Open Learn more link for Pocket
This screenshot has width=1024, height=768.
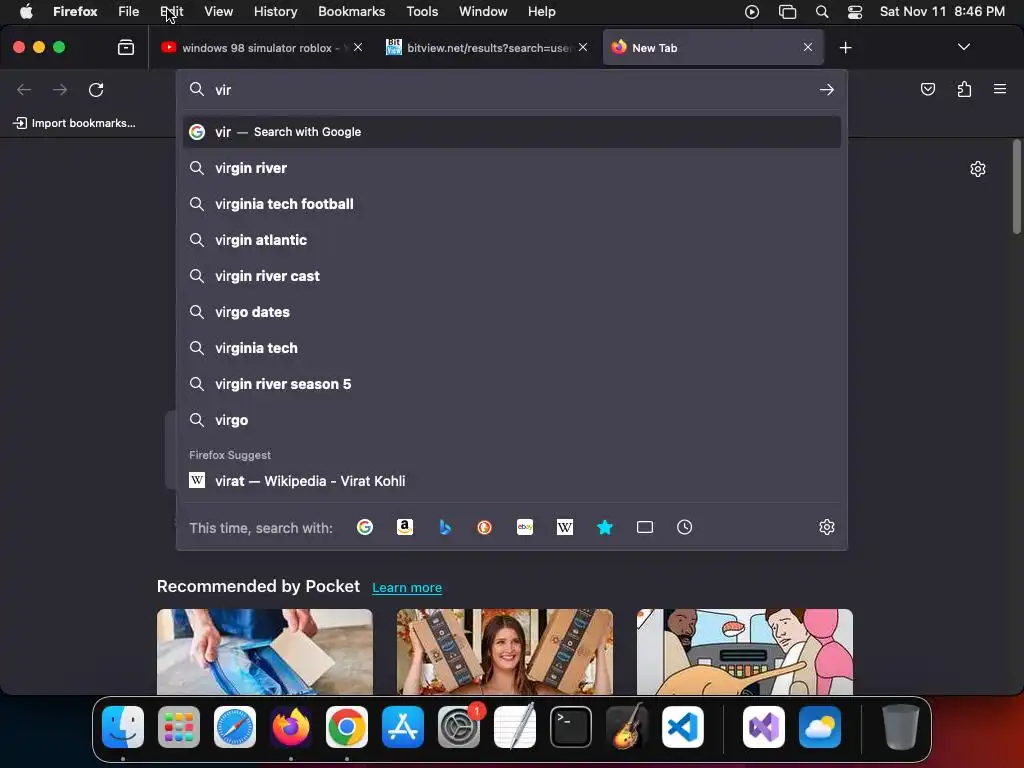click(x=407, y=588)
